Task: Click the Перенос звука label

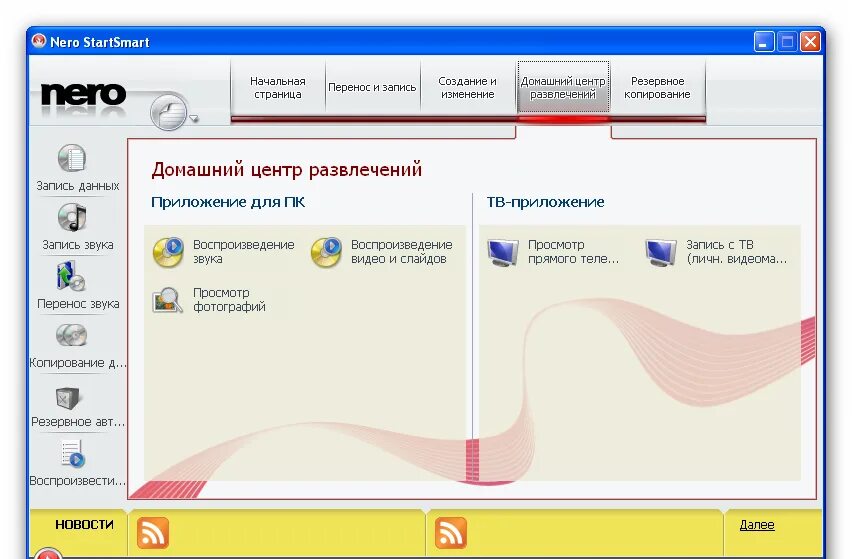Action: pos(78,304)
